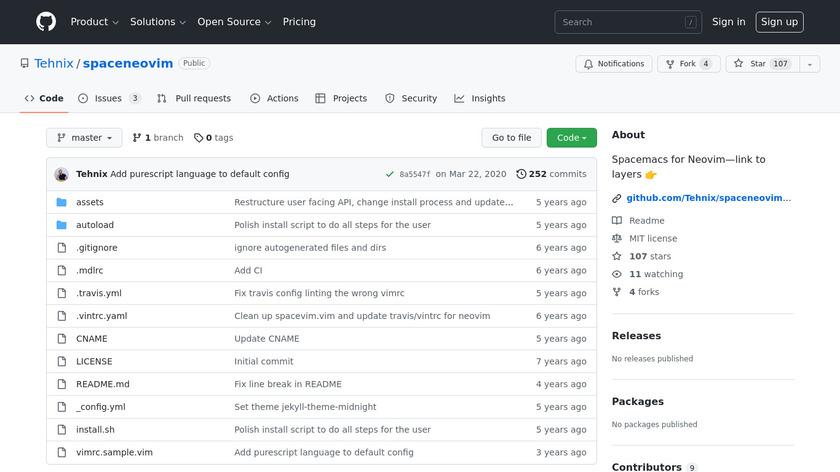
Task: Open the .vintrc.yaml file
Action: 102,316
